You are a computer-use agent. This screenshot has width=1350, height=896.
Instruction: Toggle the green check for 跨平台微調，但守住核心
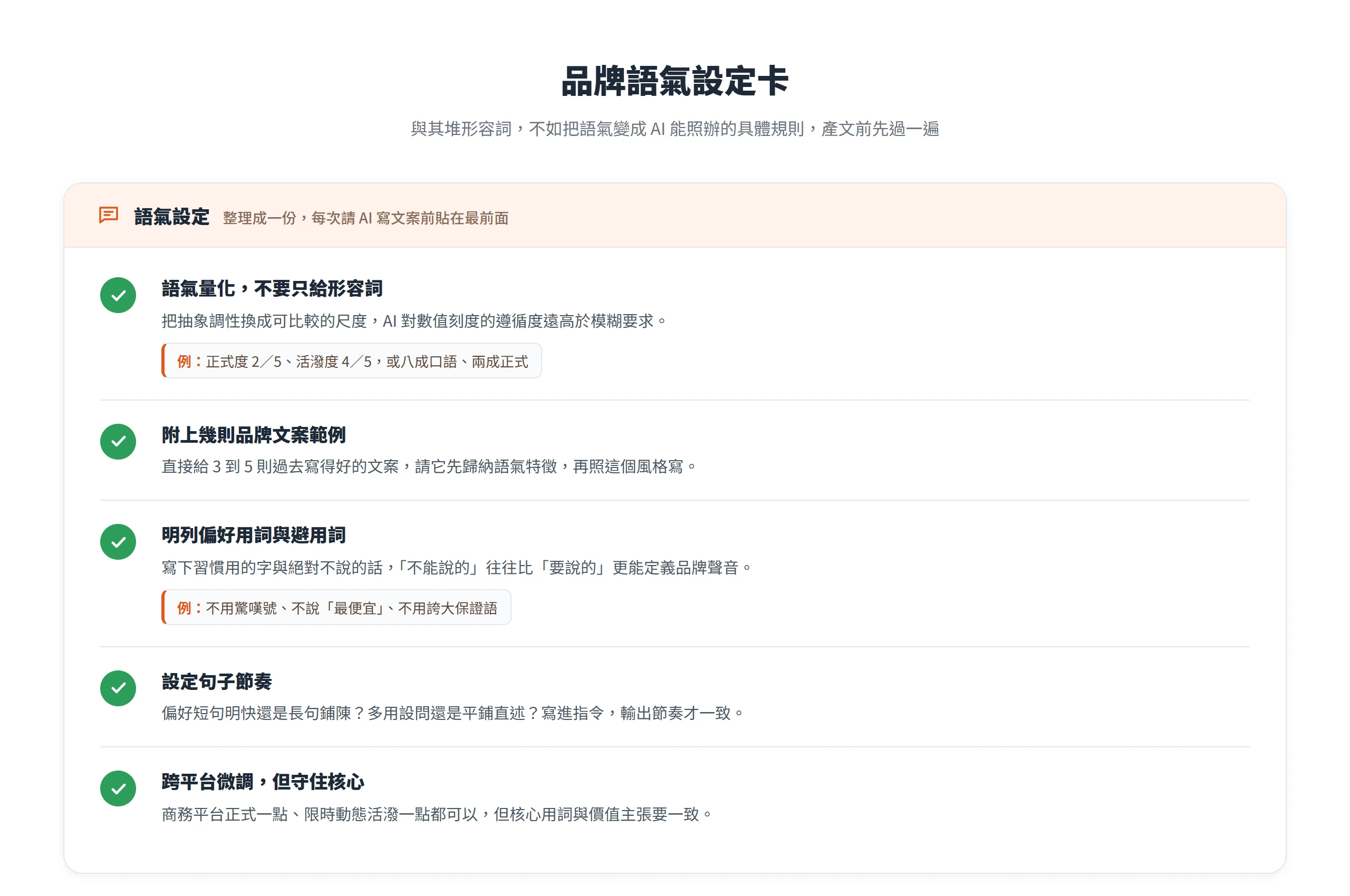(118, 788)
